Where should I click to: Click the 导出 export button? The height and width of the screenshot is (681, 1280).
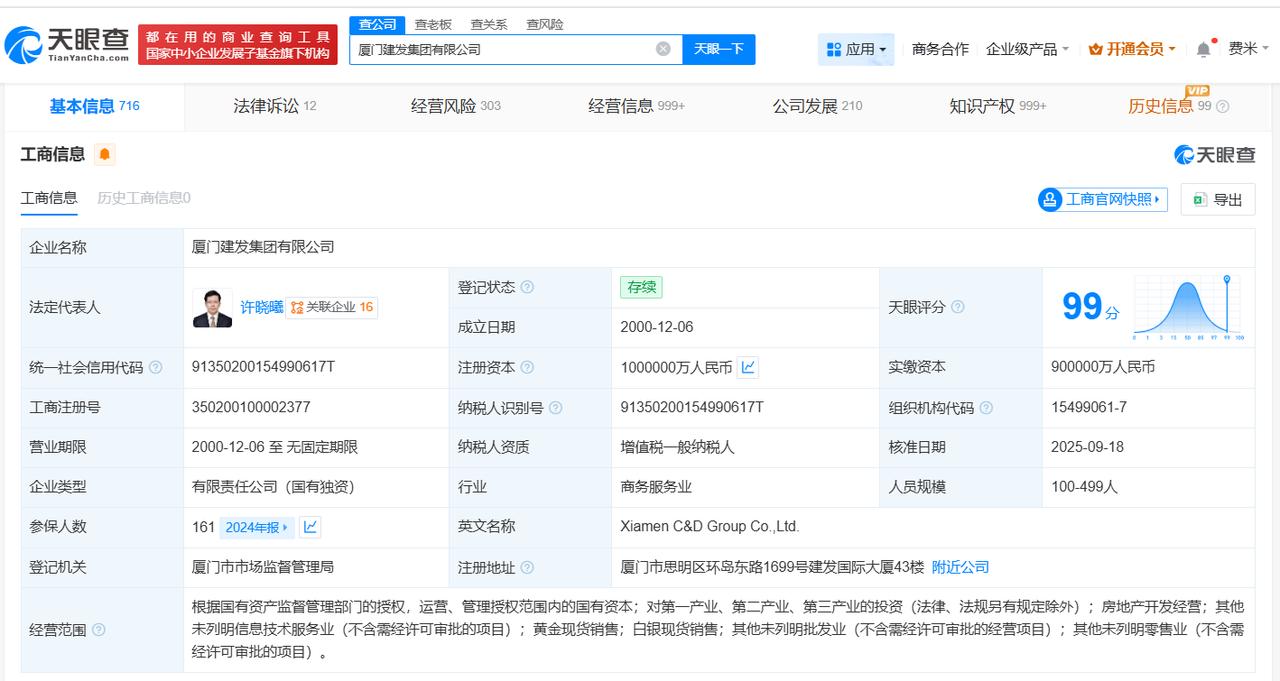[1217, 200]
